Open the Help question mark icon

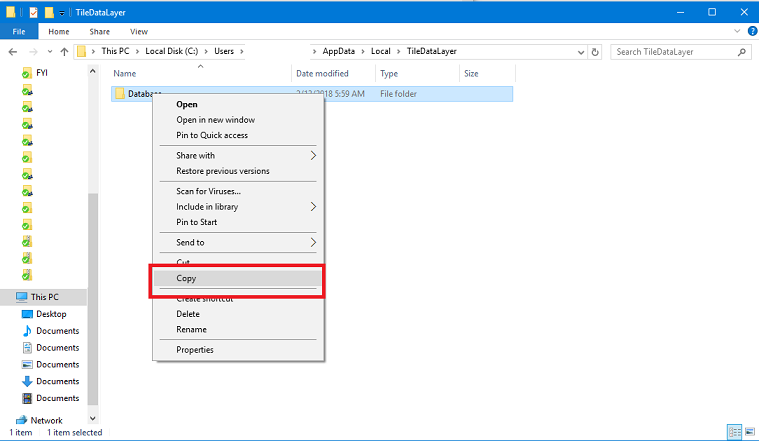click(752, 31)
